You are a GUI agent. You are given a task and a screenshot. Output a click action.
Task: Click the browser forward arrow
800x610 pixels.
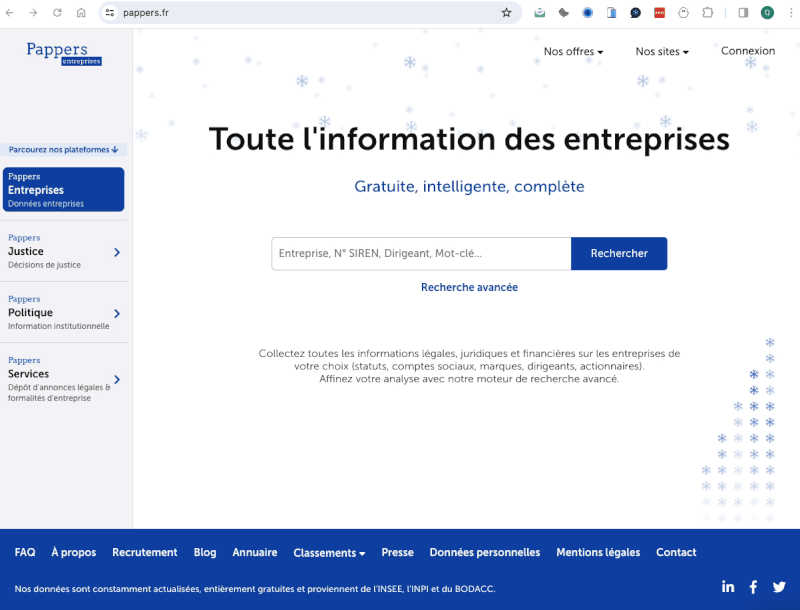33,13
